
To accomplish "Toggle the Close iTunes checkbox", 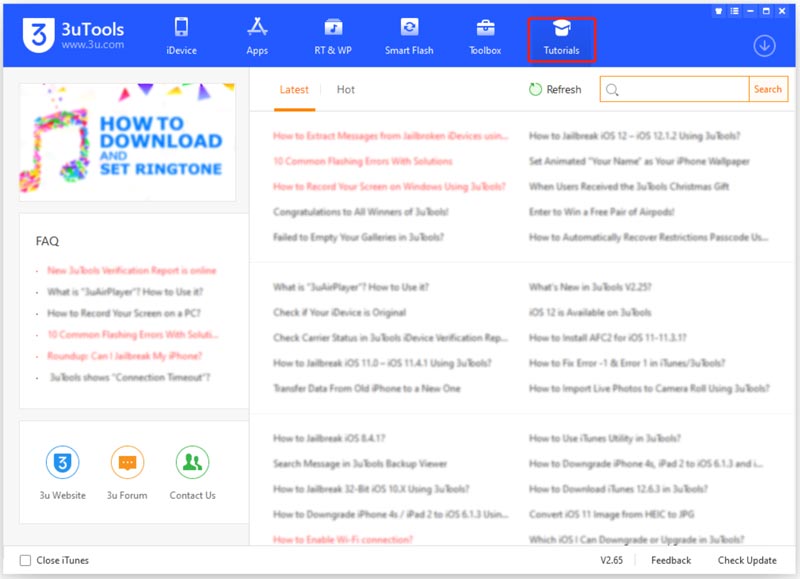I will pyautogui.click(x=25, y=560).
